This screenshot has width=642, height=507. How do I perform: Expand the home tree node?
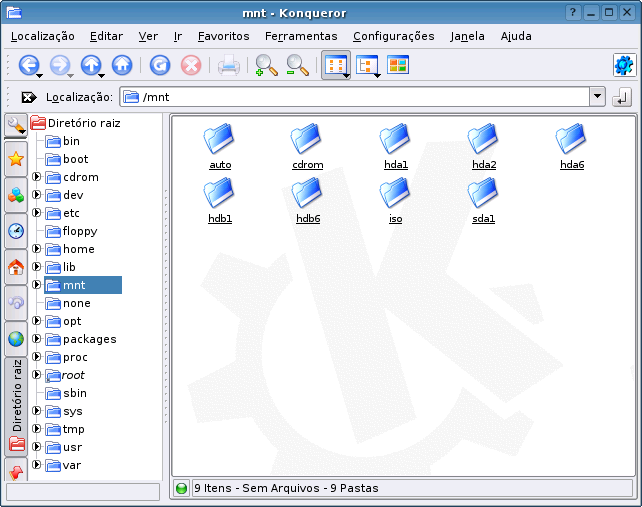[x=36, y=249]
